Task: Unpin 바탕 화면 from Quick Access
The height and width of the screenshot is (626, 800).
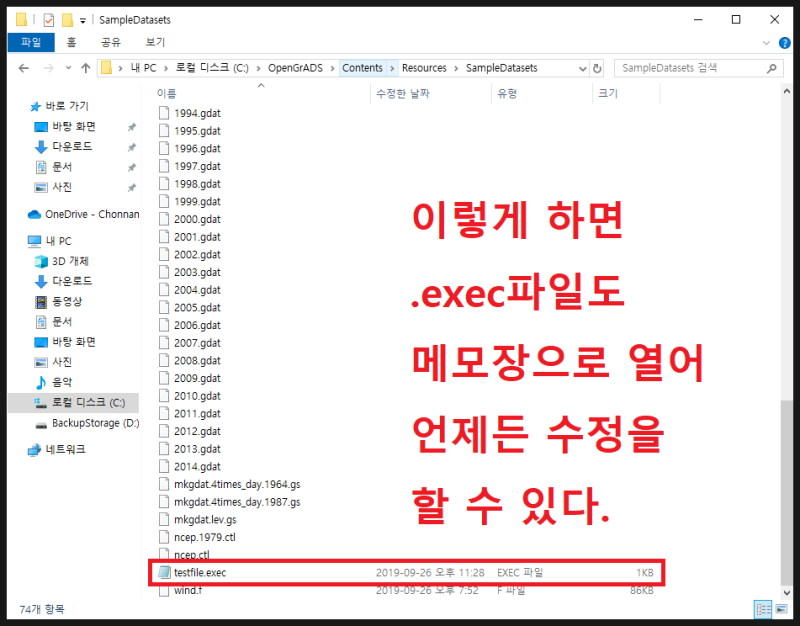Action: (x=131, y=127)
